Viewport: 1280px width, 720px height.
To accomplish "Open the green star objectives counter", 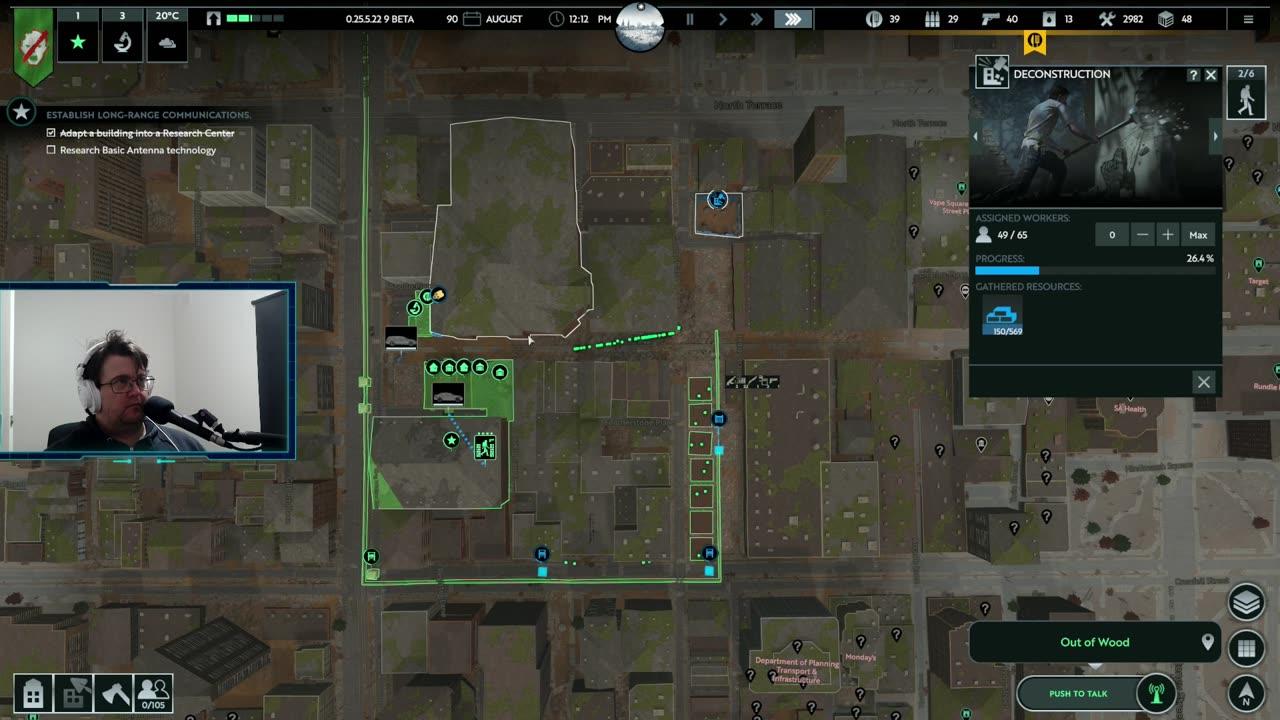I will point(78,35).
